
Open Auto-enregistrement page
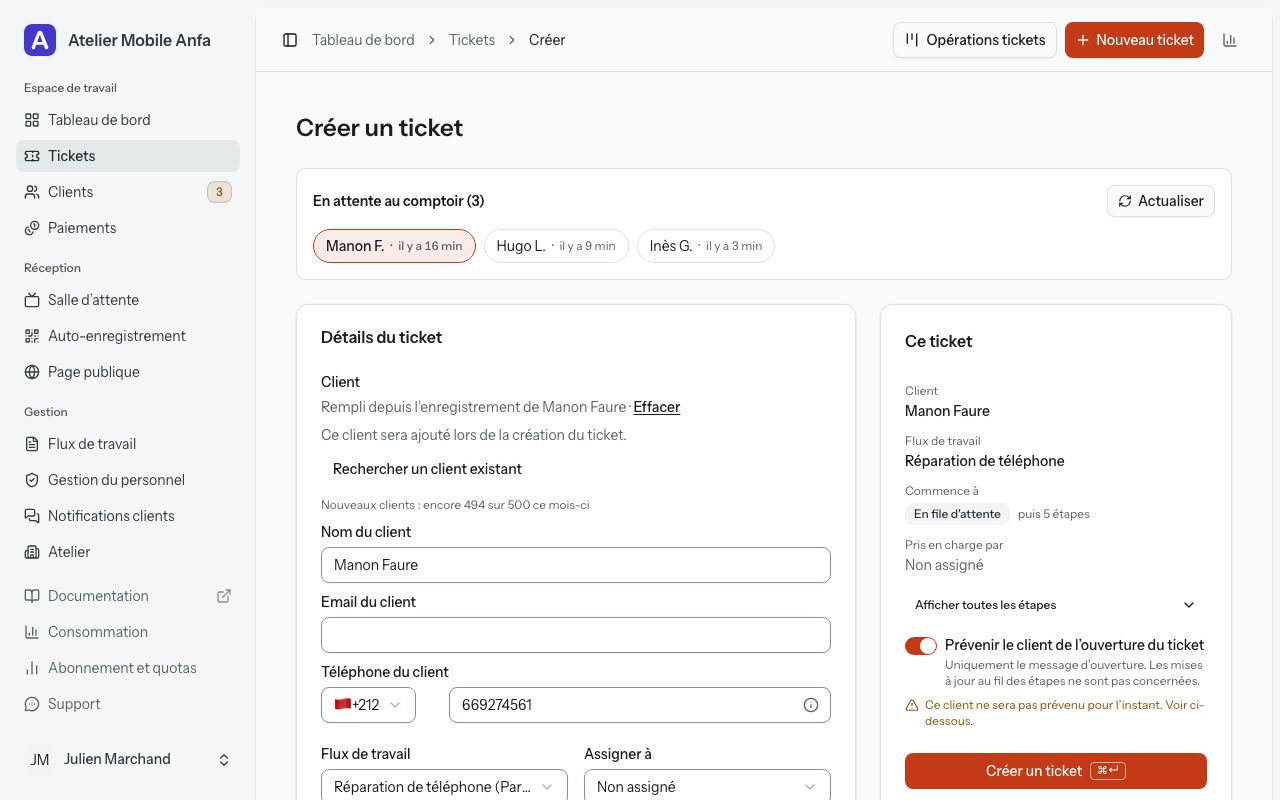pos(128,336)
